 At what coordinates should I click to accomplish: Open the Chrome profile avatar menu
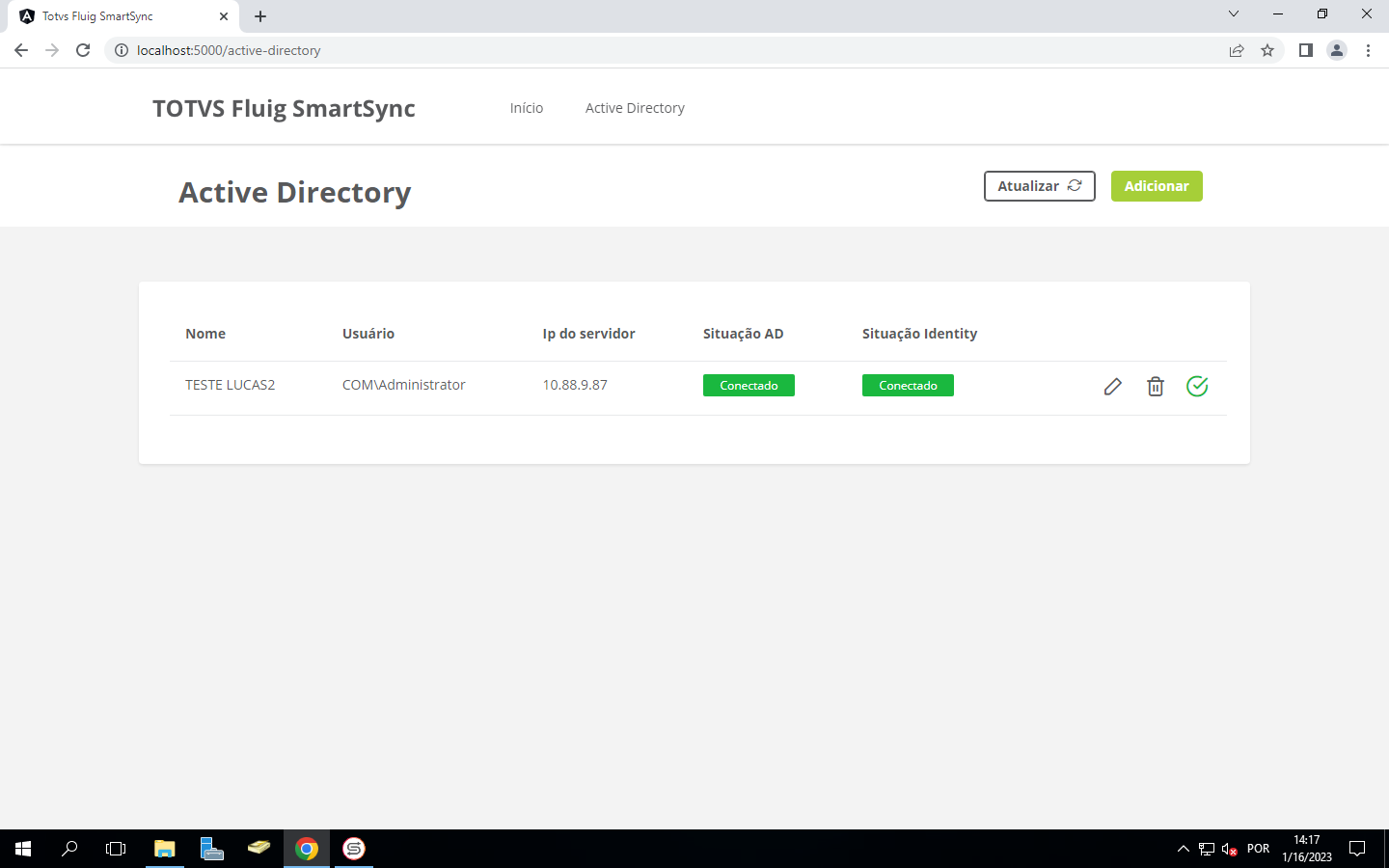[x=1337, y=50]
